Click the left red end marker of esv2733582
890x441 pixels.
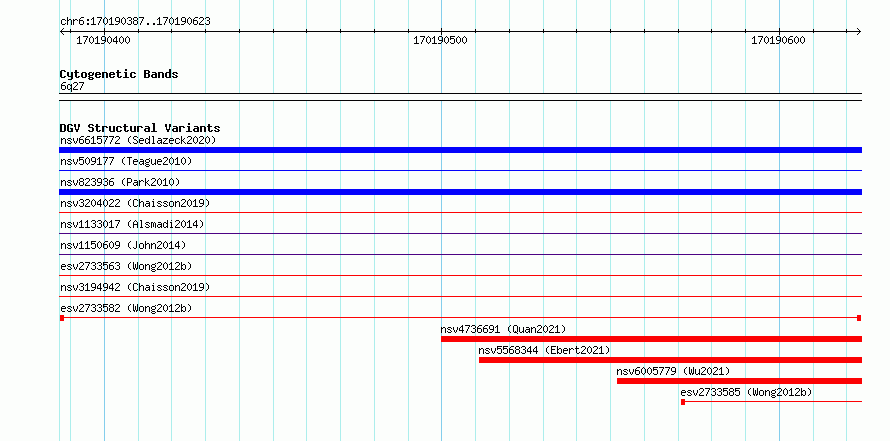62,318
